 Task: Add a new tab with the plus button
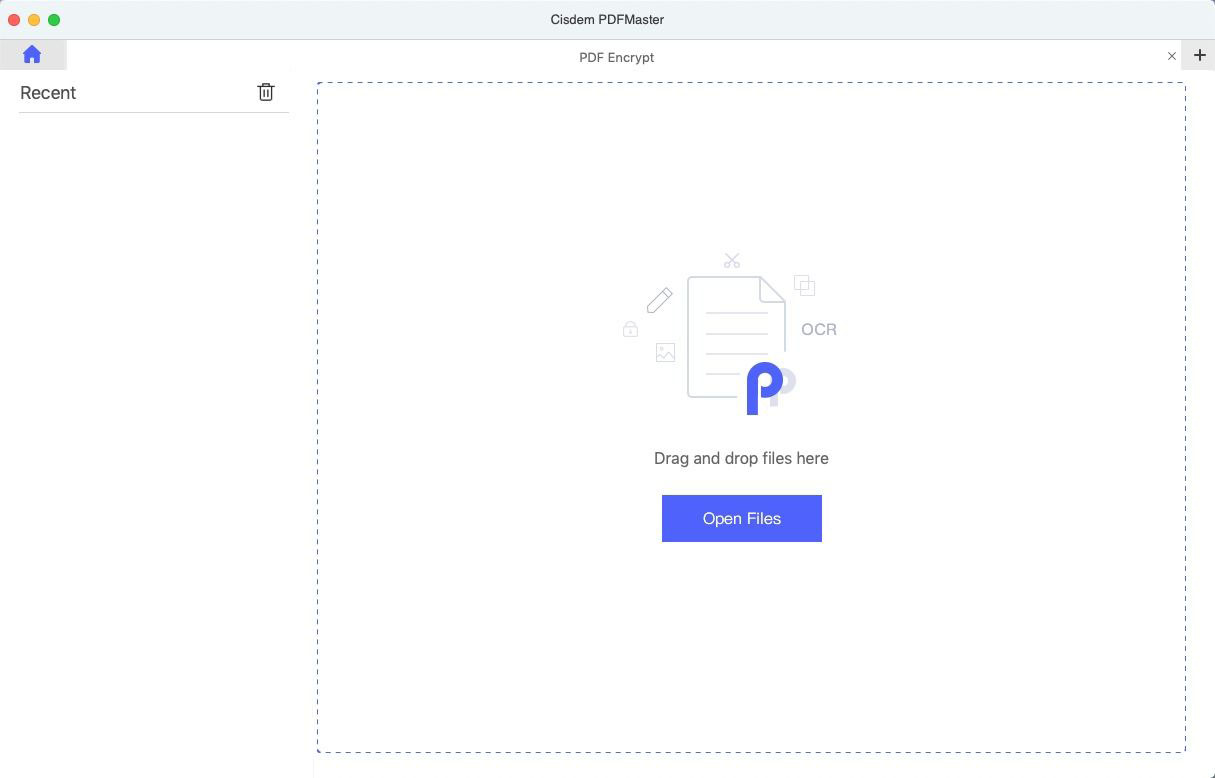(x=1199, y=55)
